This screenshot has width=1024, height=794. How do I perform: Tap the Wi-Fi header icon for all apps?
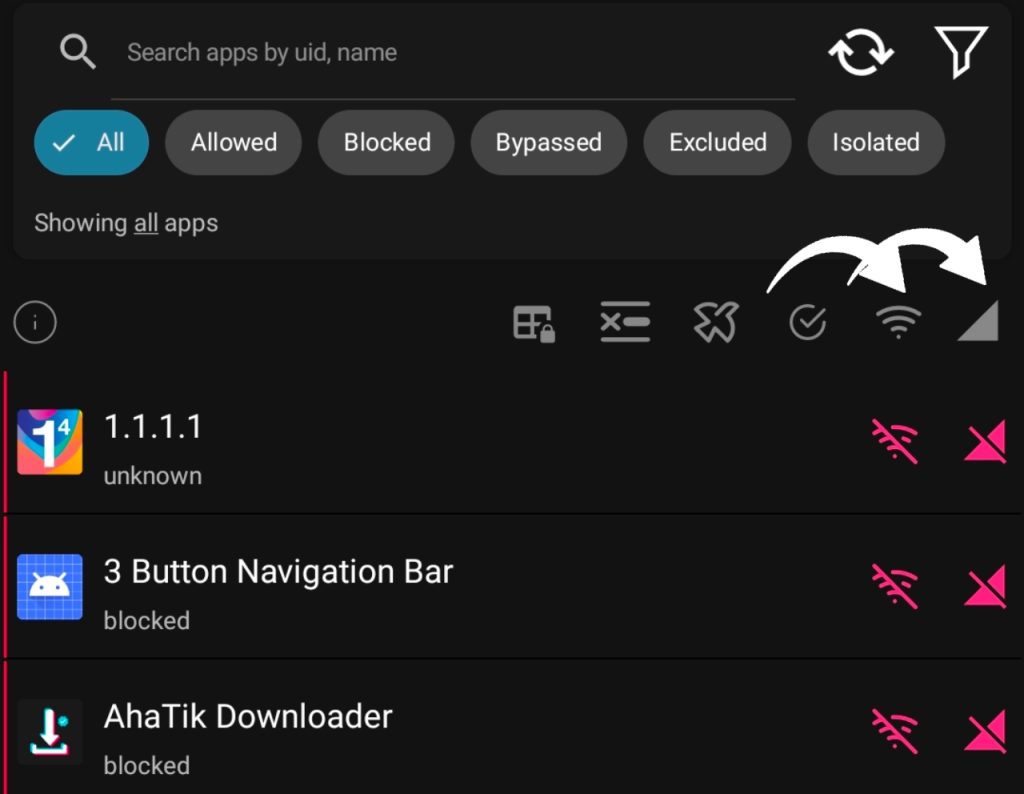point(898,322)
